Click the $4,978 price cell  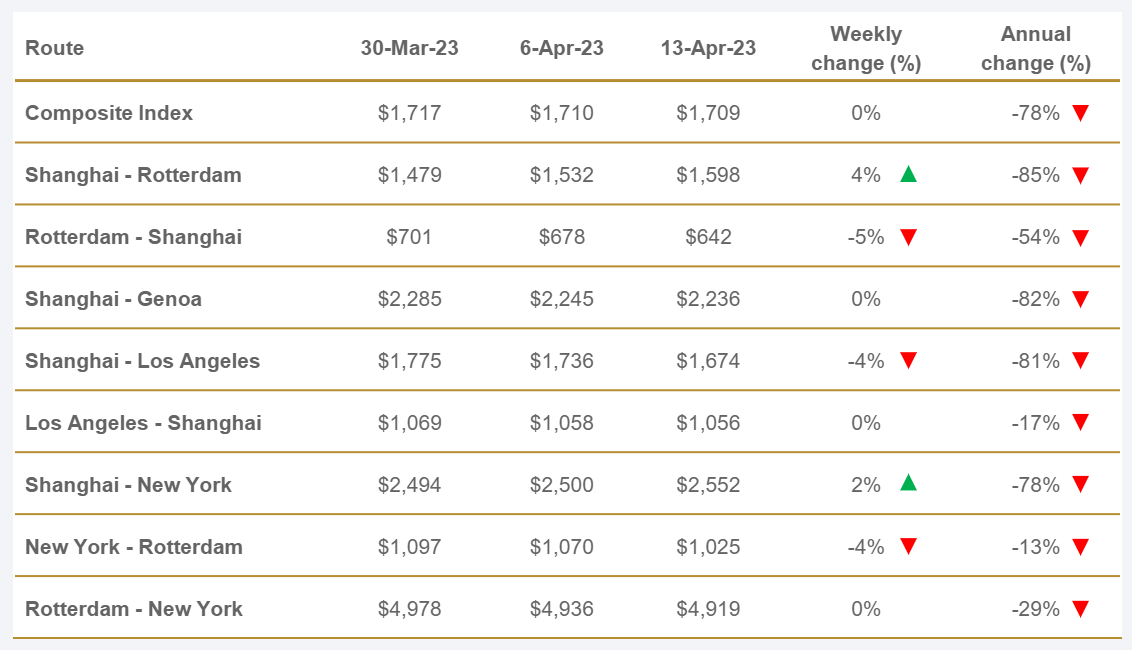(x=410, y=609)
